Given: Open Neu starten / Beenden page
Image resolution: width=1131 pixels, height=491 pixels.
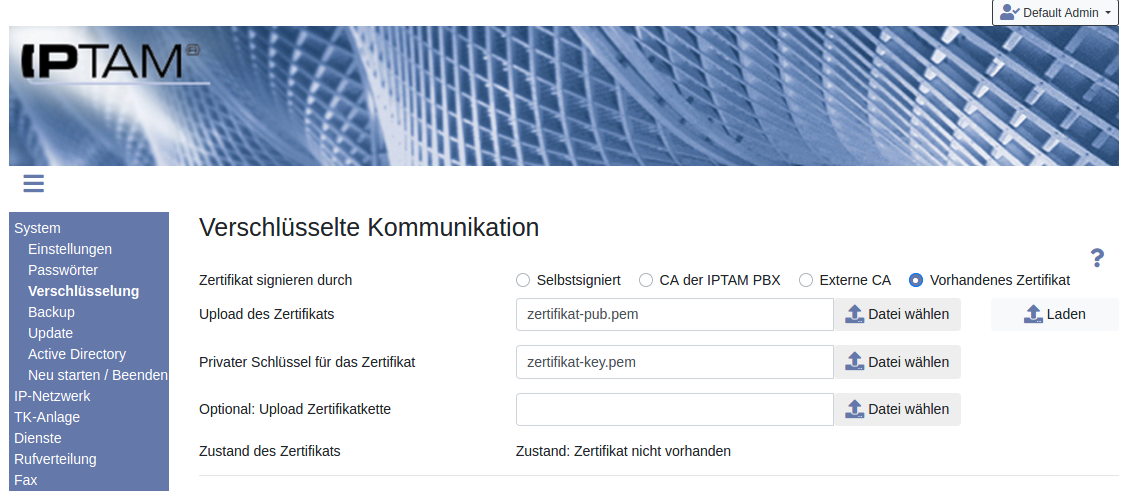Looking at the screenshot, I should pyautogui.click(x=98, y=375).
